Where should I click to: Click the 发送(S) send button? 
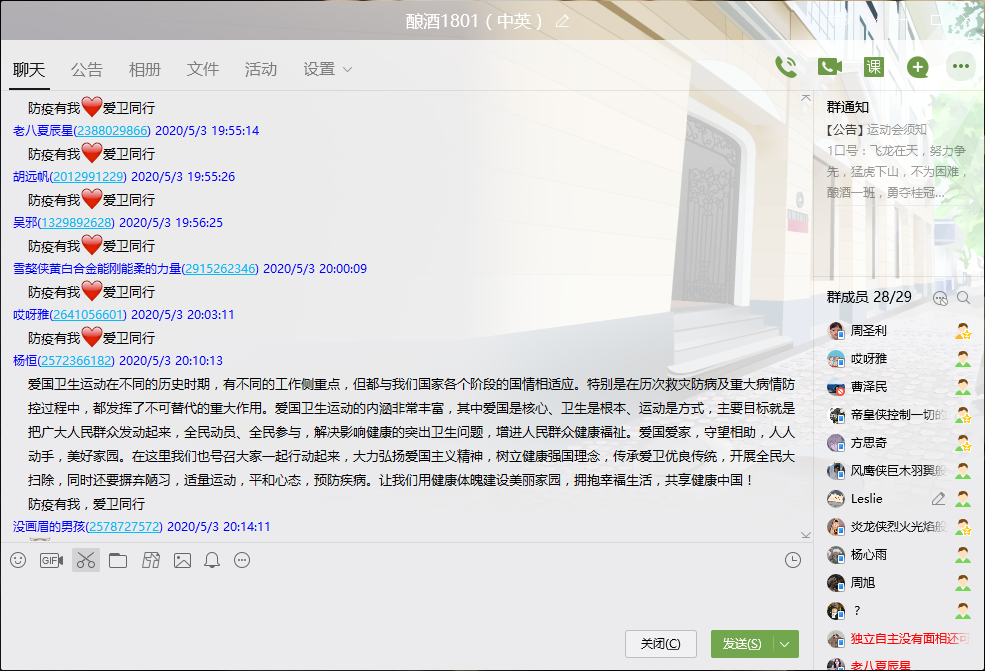(x=741, y=644)
